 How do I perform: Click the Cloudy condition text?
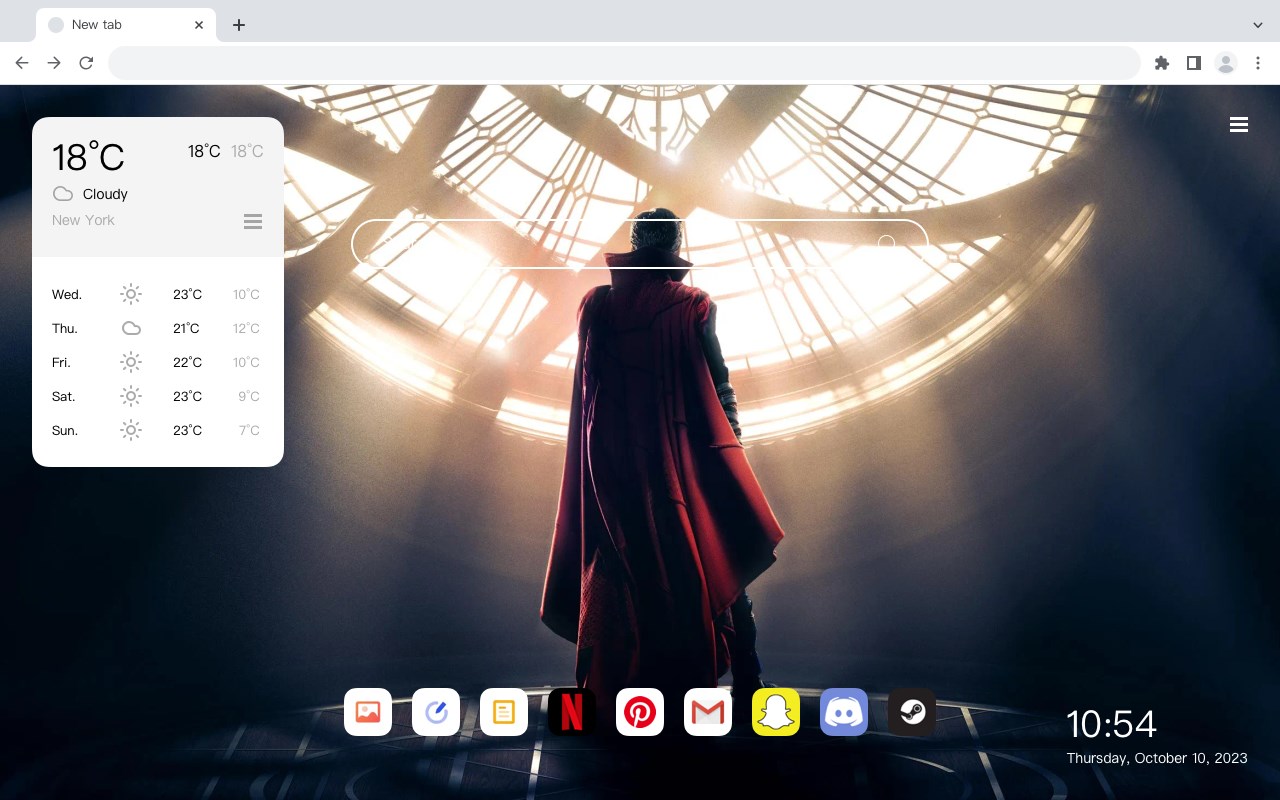[105, 194]
